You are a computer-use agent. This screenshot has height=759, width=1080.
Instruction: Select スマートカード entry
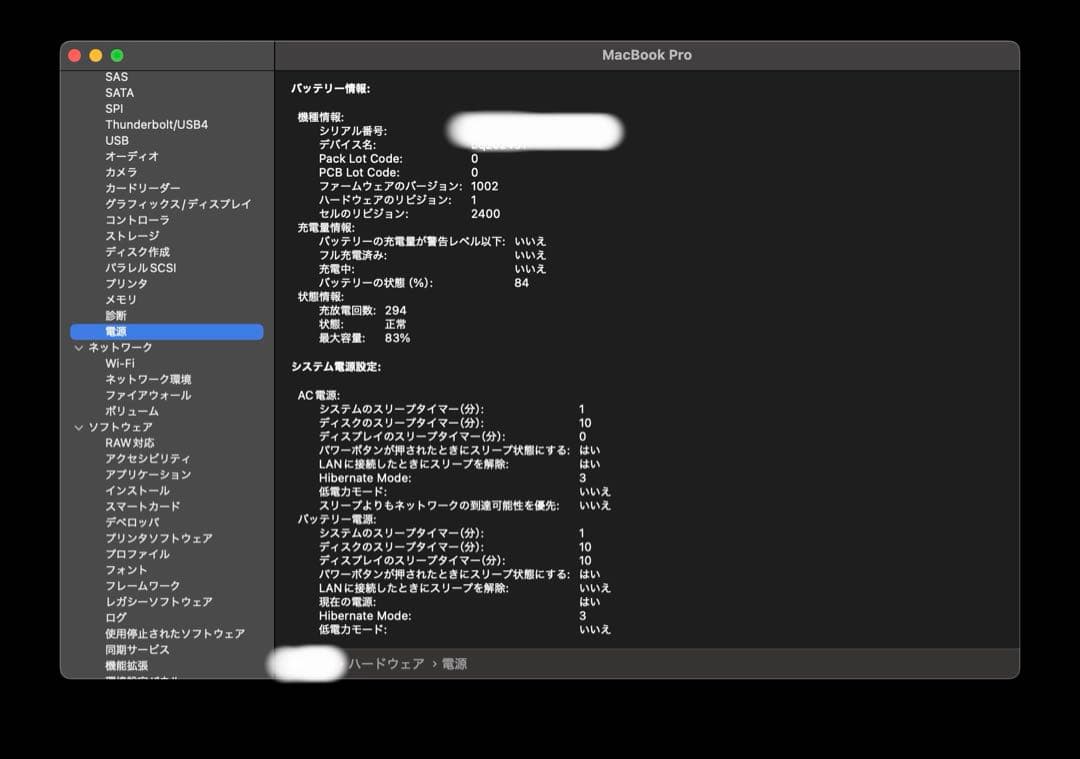[143, 506]
